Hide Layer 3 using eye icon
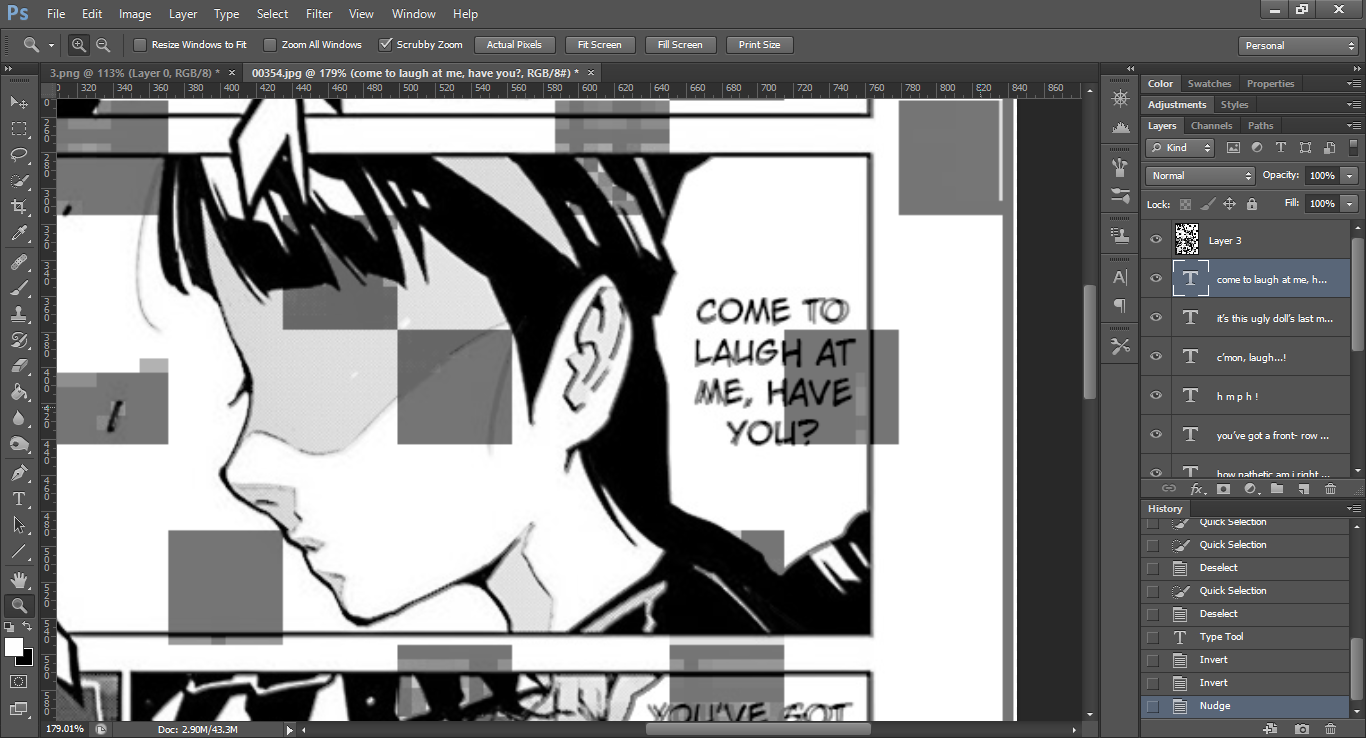This screenshot has width=1366, height=738. pos(1156,240)
